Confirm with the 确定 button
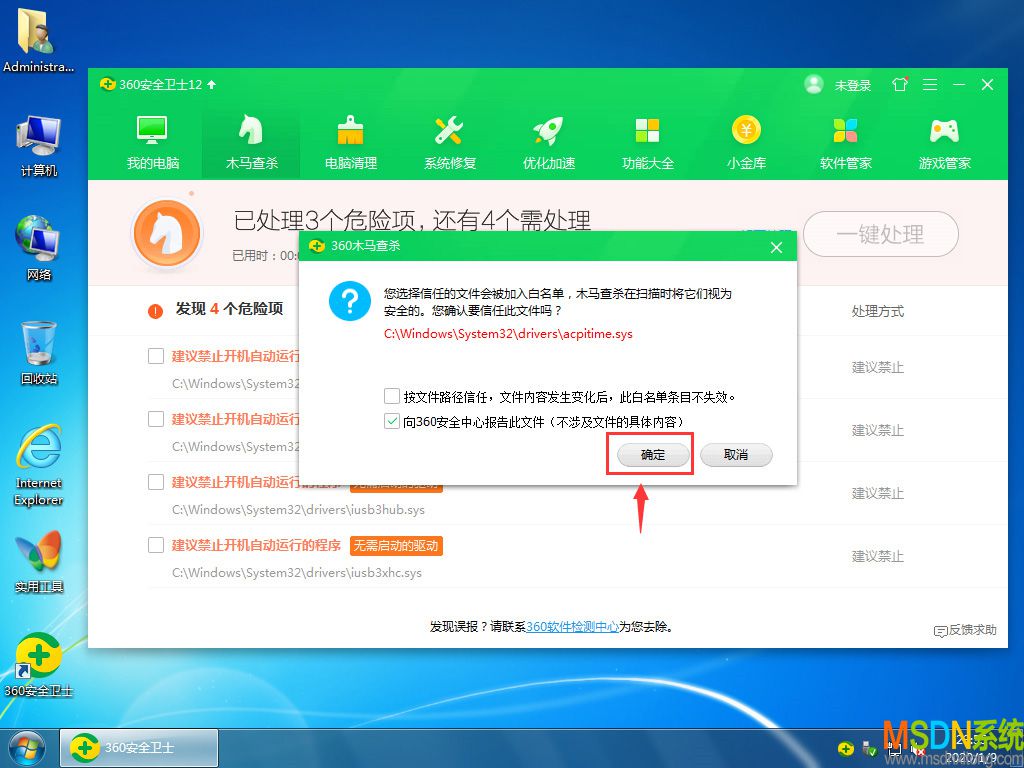 click(x=653, y=455)
